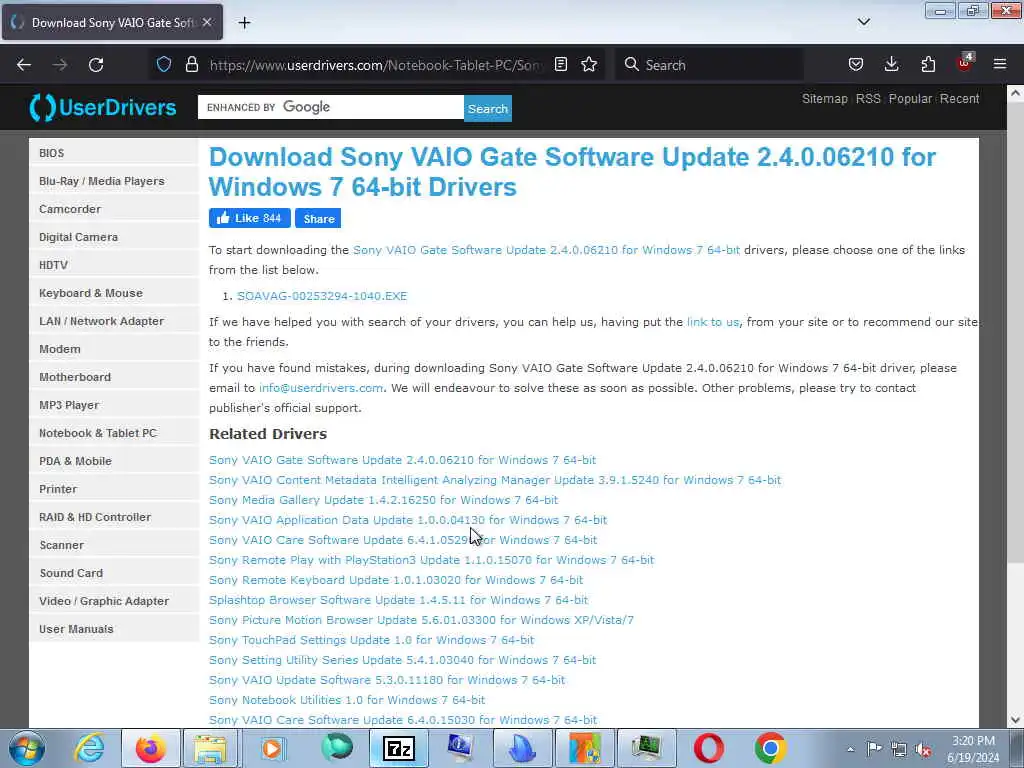Focus the Google custom search field
The image size is (1024, 768).
pos(330,107)
